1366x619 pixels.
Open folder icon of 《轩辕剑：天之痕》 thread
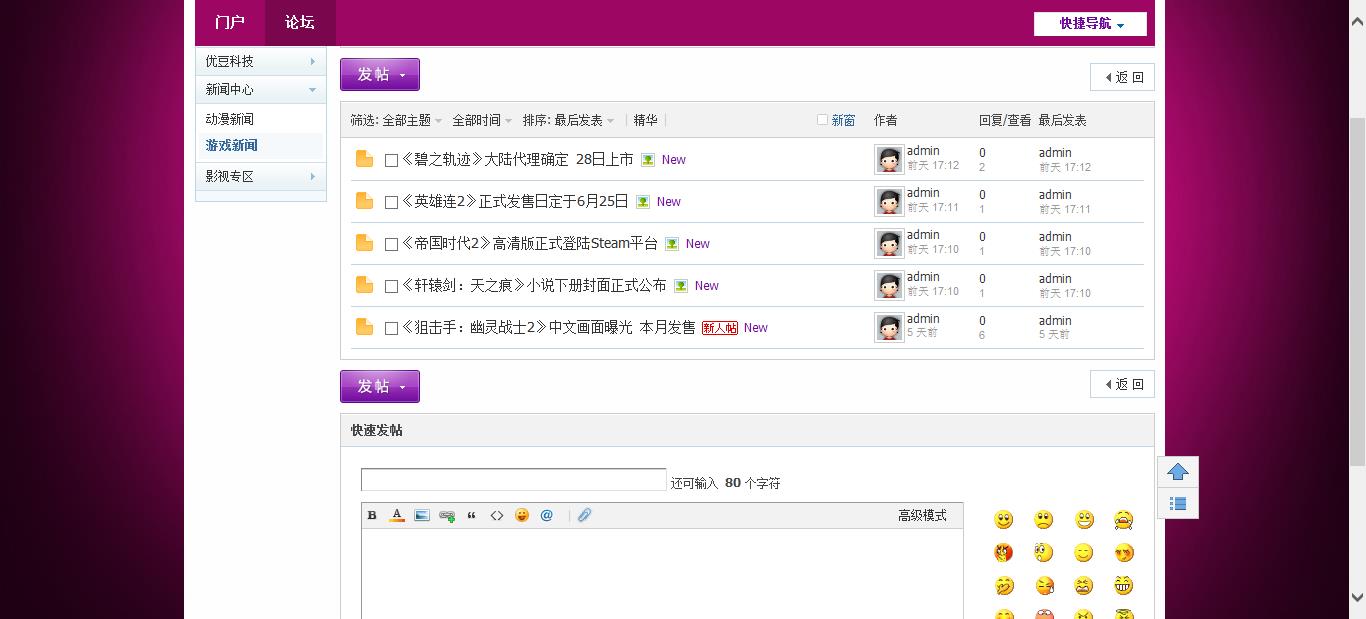[365, 285]
